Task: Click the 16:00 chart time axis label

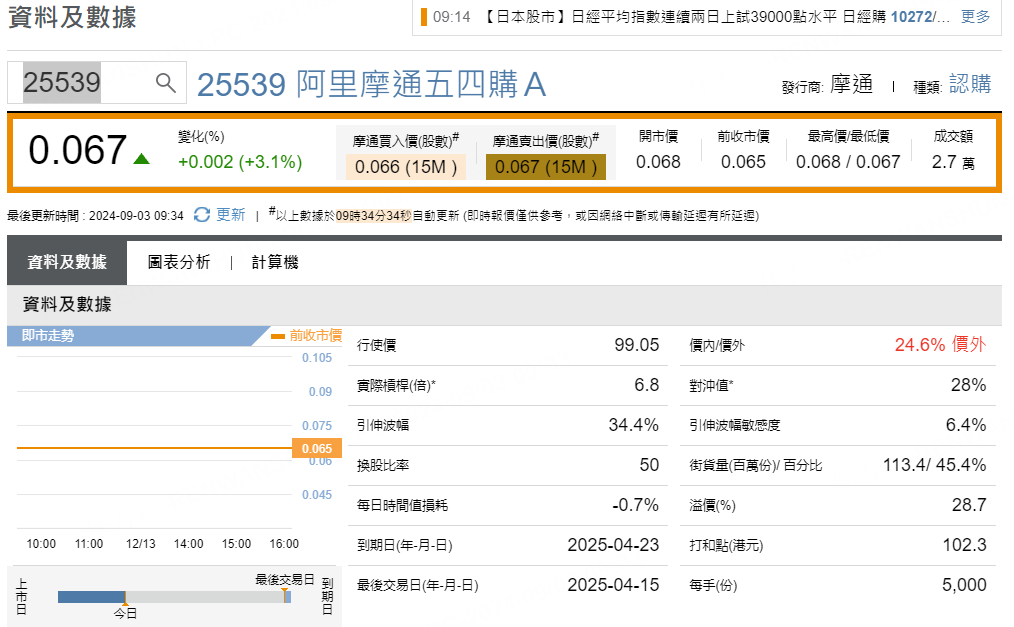Action: (284, 544)
